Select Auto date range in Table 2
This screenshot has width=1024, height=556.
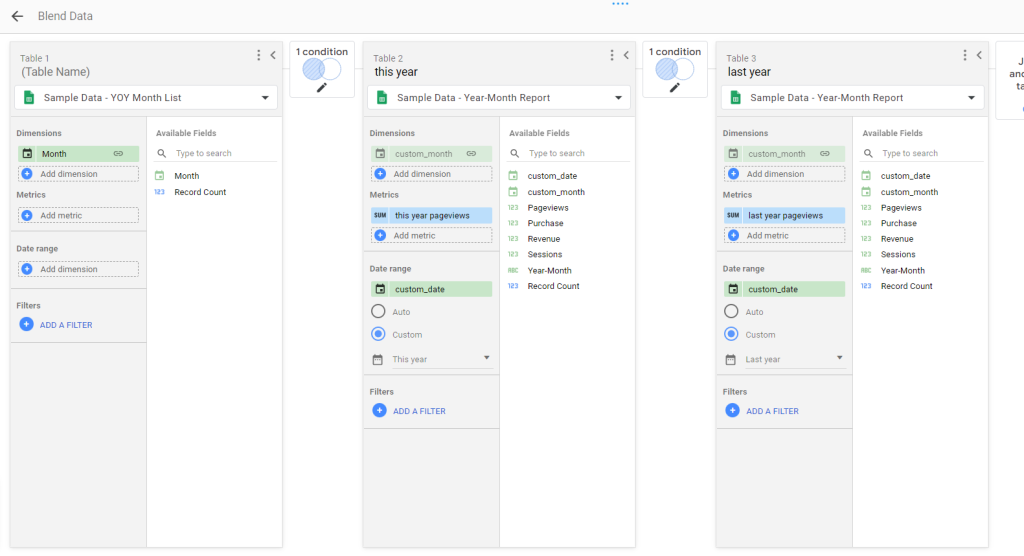coord(378,312)
